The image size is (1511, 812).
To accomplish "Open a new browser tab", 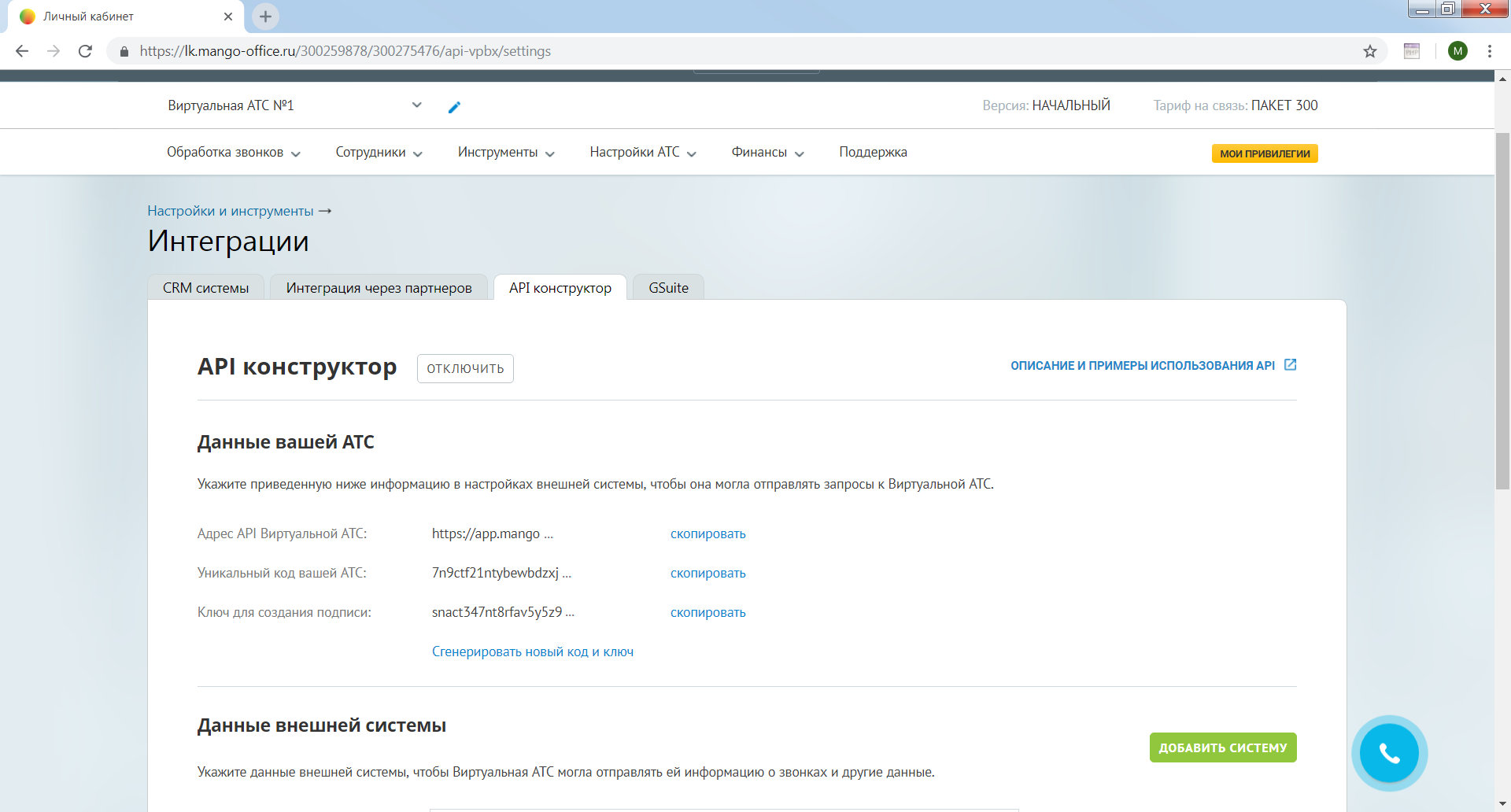I will [x=265, y=16].
